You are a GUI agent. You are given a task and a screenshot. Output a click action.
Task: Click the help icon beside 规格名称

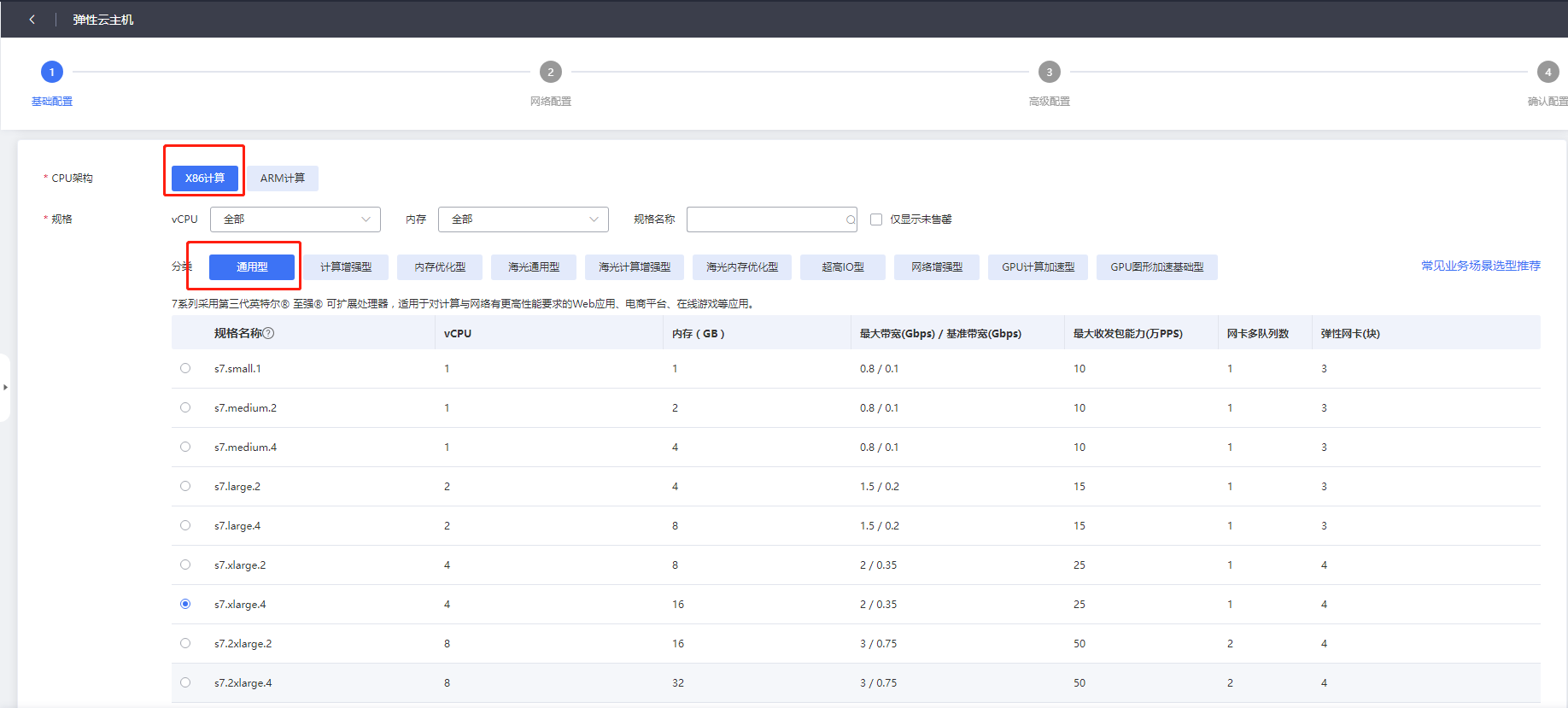[x=268, y=333]
